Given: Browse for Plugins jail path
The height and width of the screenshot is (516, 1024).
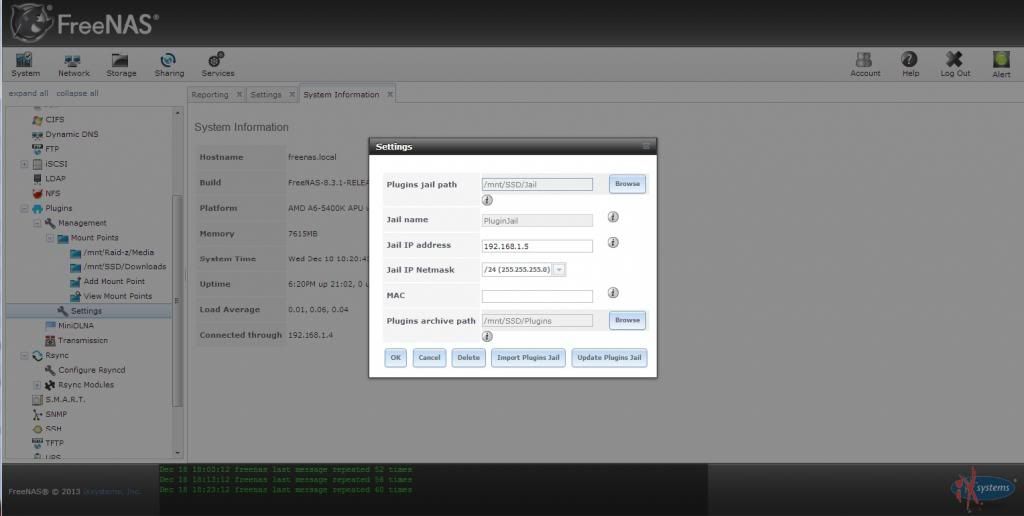Looking at the screenshot, I should click(627, 184).
